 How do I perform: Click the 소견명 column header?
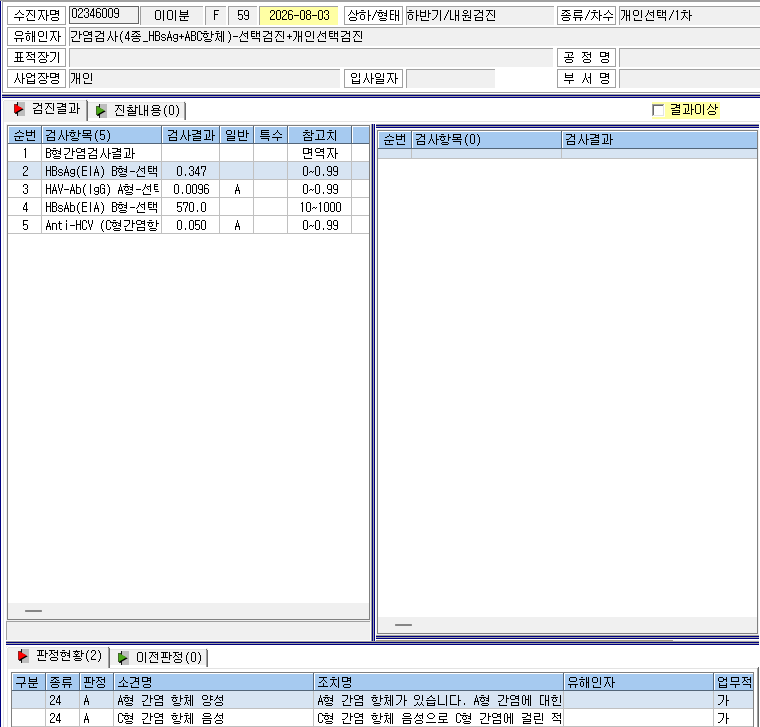tap(213, 682)
